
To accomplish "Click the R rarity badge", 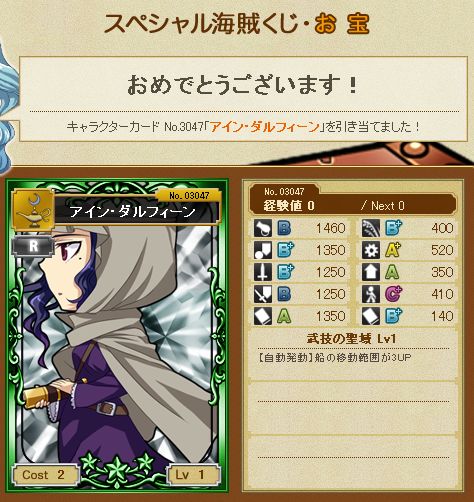I will [x=33, y=246].
